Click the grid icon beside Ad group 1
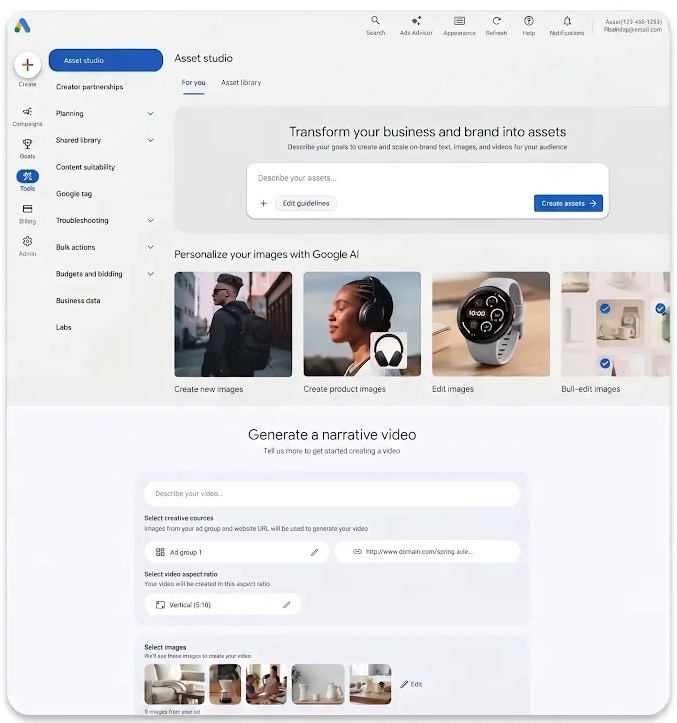This screenshot has width=677, height=723. click(x=160, y=552)
